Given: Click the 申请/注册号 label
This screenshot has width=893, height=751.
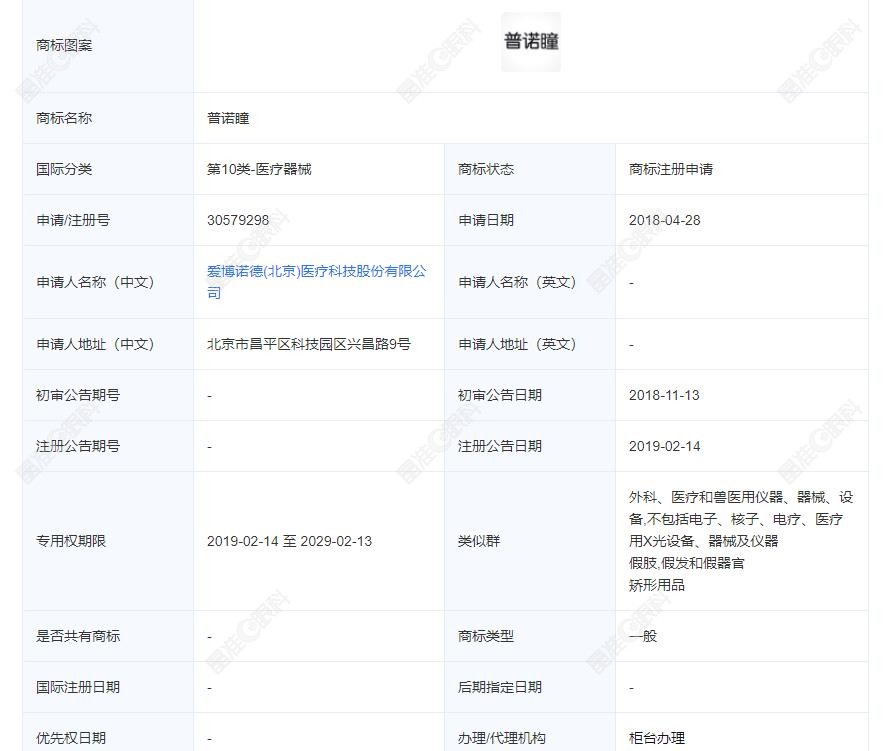Looking at the screenshot, I should 73,220.
